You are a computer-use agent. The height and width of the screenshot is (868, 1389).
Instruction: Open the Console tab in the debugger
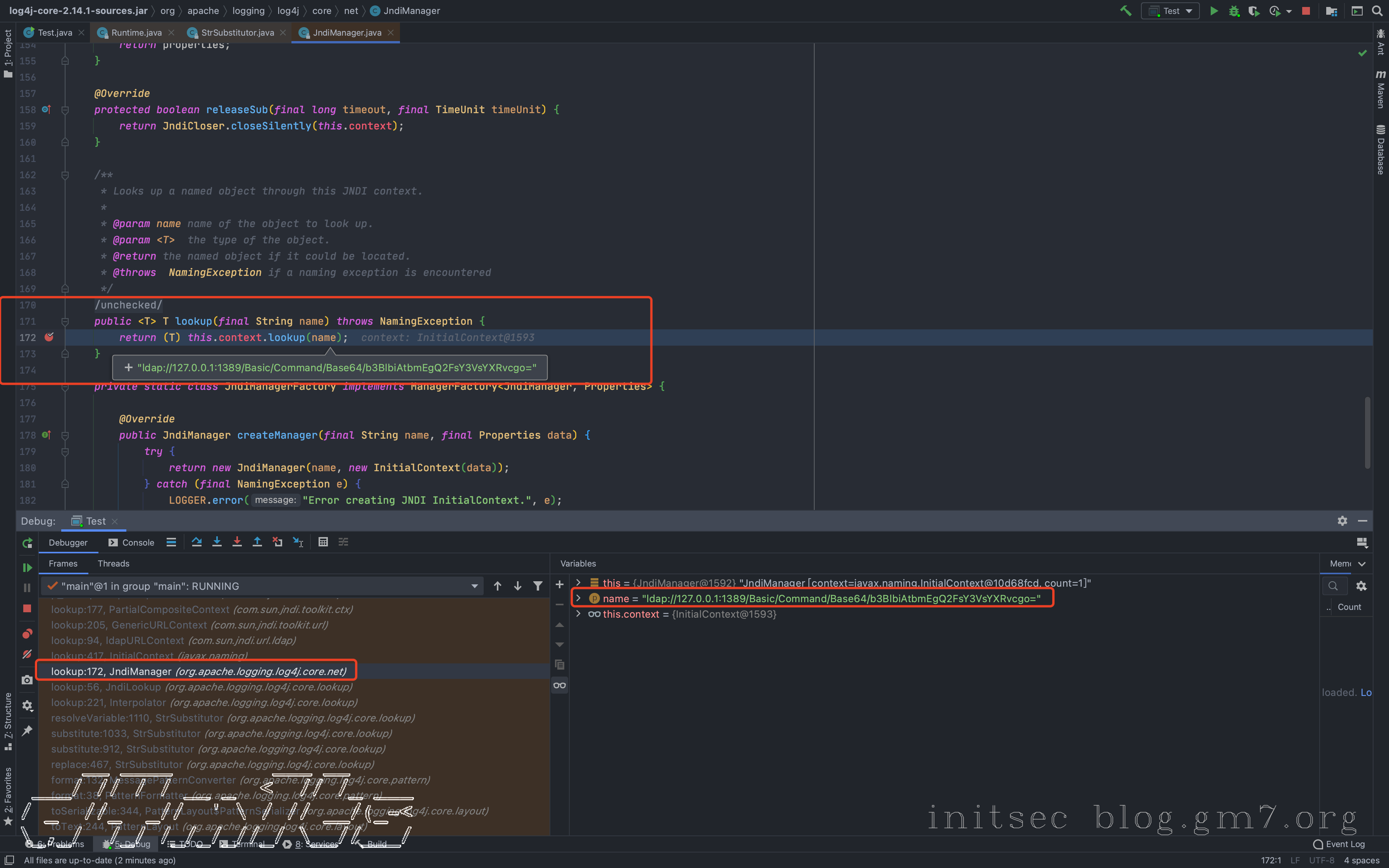coord(131,542)
